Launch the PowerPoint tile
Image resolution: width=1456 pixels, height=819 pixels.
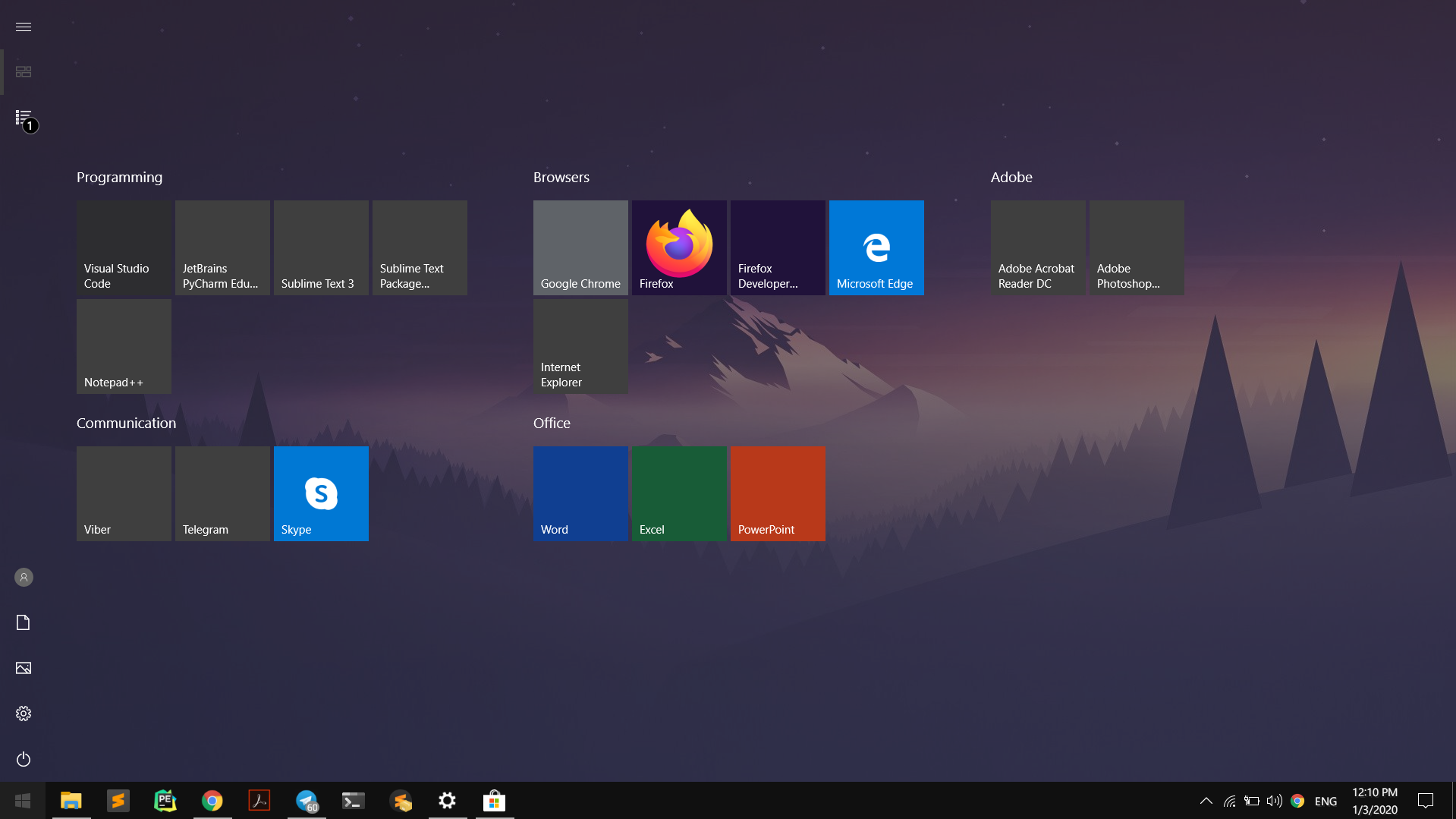(778, 493)
